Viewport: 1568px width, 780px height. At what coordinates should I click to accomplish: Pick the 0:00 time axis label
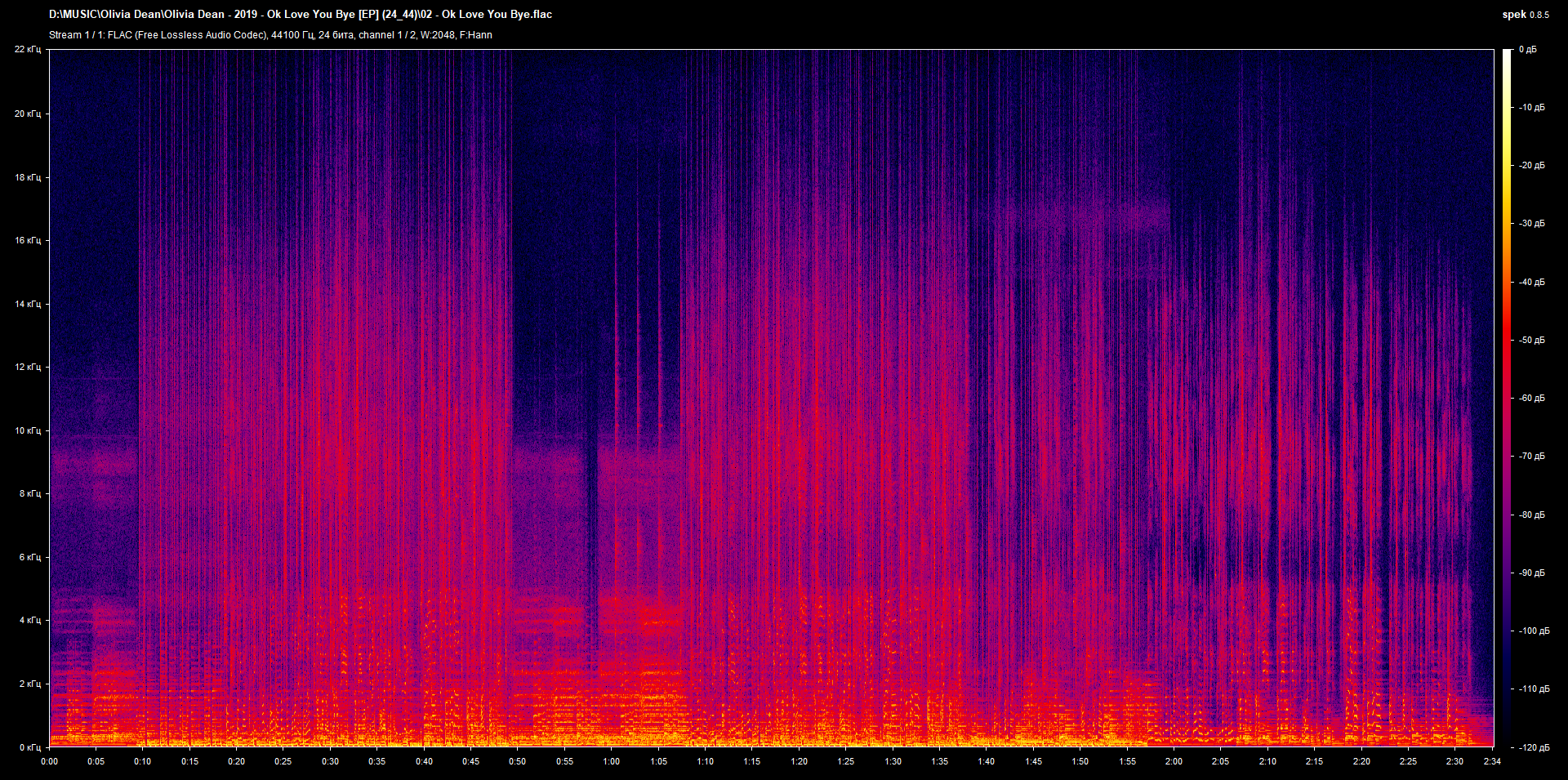tap(50, 761)
